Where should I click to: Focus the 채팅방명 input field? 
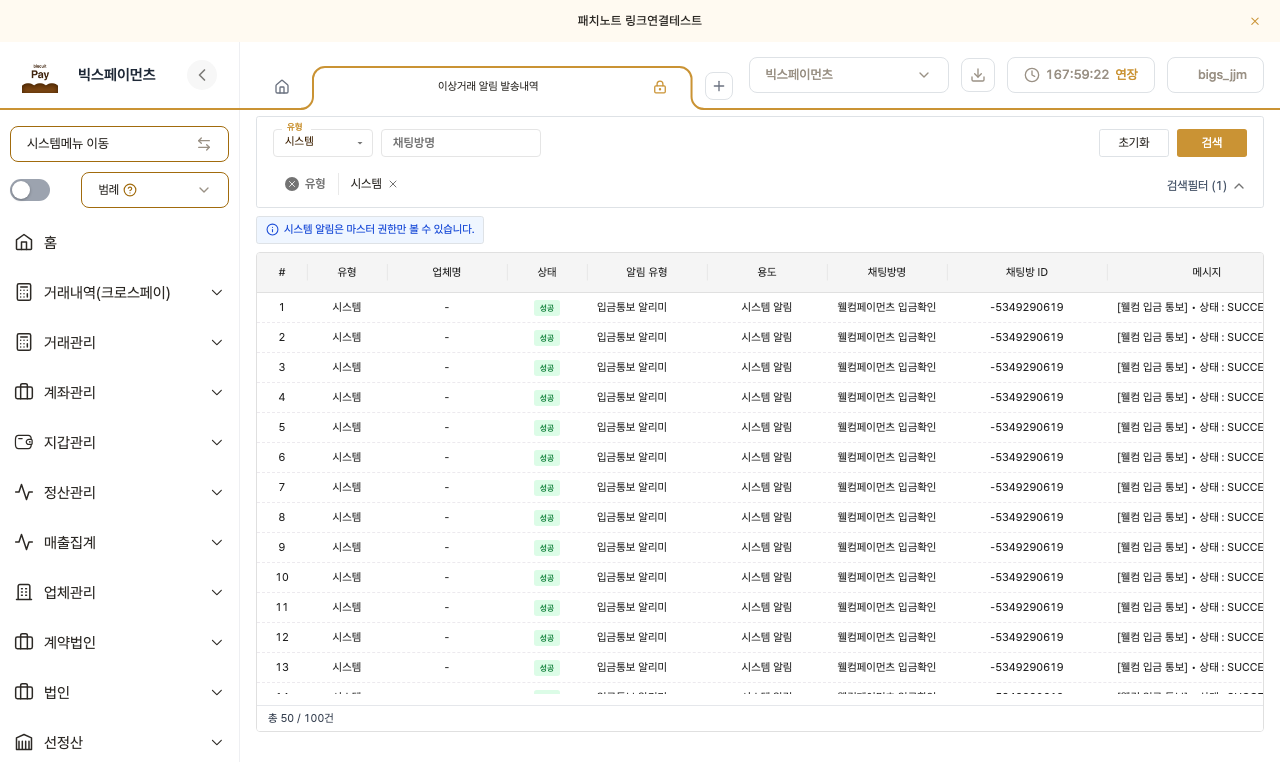461,143
